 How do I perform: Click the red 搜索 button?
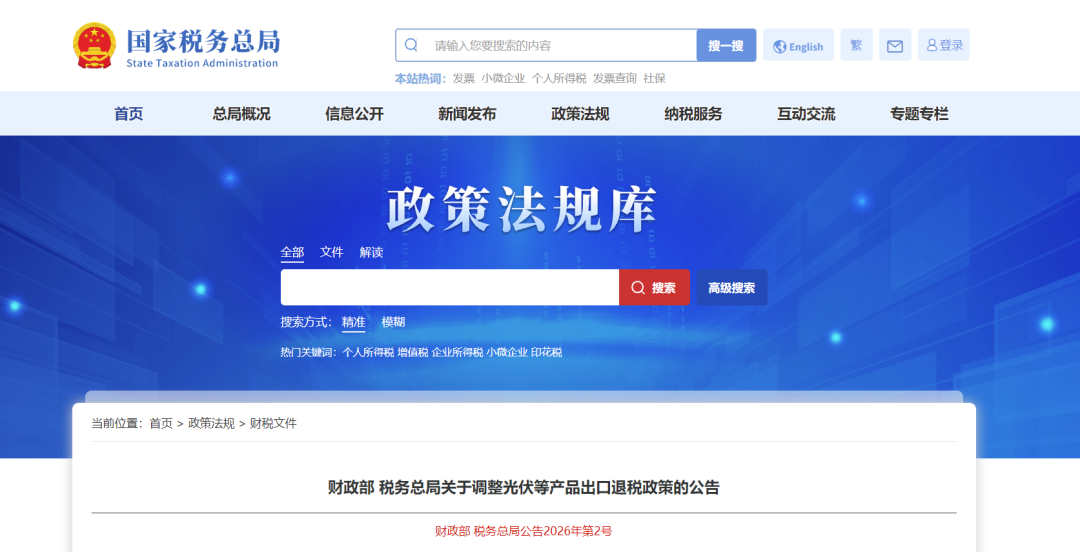pyautogui.click(x=654, y=287)
